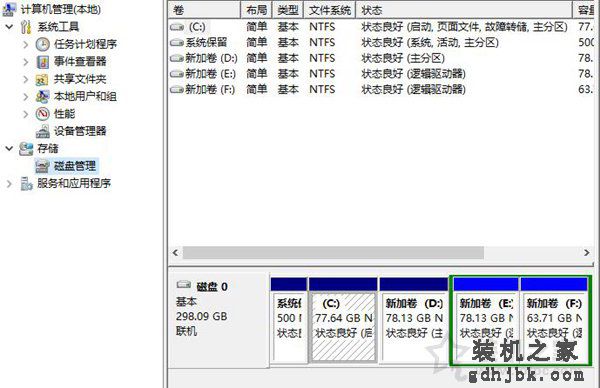Screen dimensions: 600x388
Task: Expand the 性能 node
Action: [26, 114]
